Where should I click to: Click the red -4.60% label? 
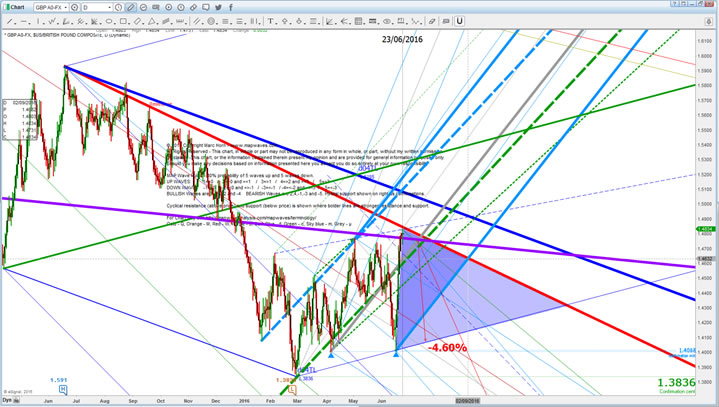coord(446,348)
